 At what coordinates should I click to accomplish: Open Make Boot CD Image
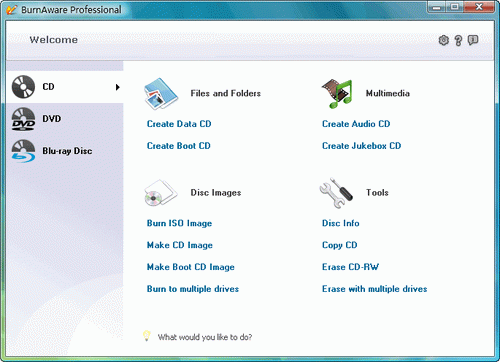coord(191,267)
